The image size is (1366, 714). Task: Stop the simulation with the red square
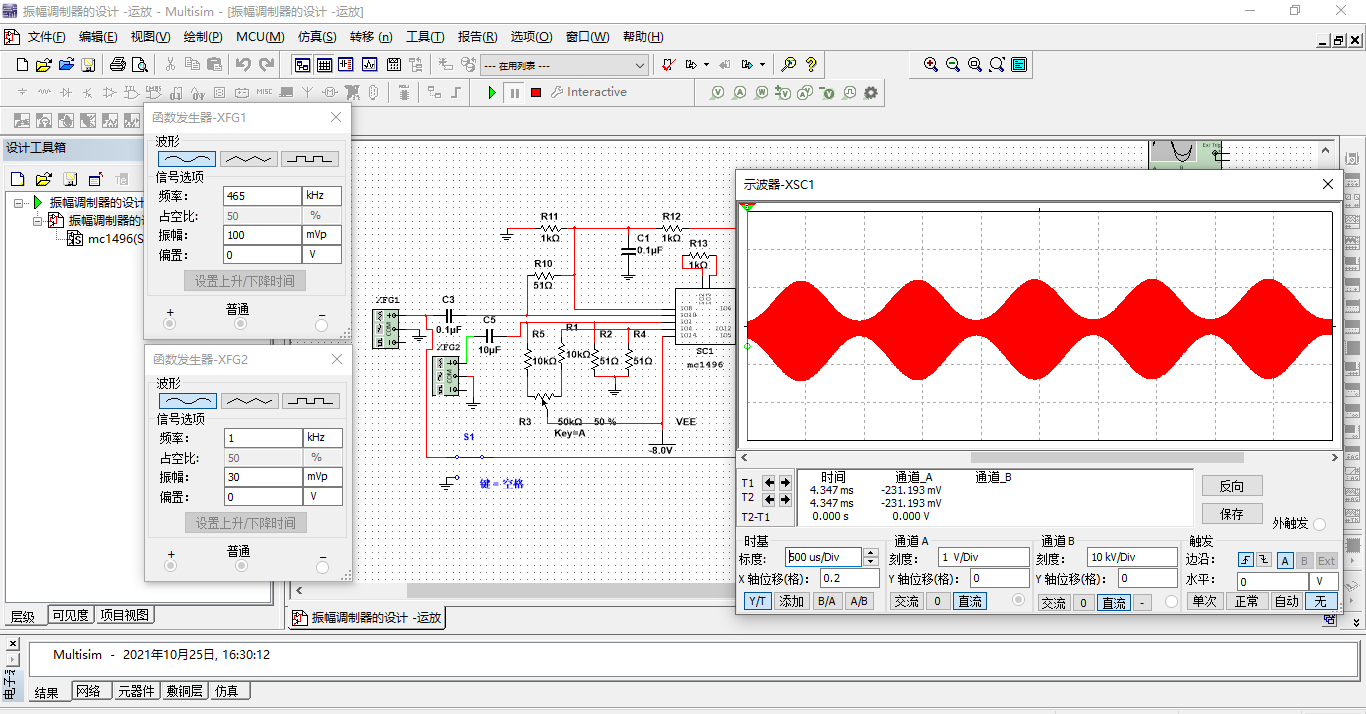point(537,92)
